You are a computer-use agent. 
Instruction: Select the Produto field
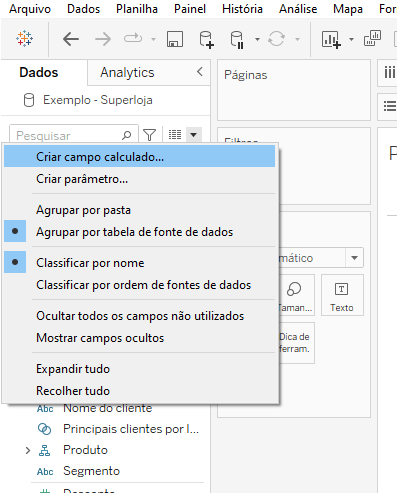pyautogui.click(x=85, y=450)
